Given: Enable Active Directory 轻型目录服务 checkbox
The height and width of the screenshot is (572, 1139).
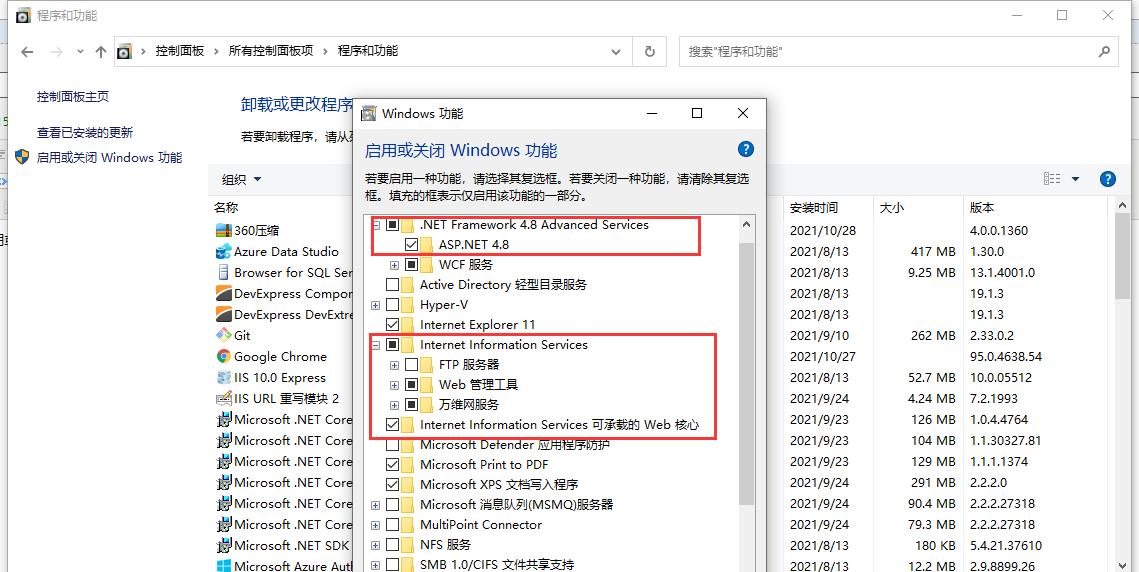Looking at the screenshot, I should pos(392,284).
